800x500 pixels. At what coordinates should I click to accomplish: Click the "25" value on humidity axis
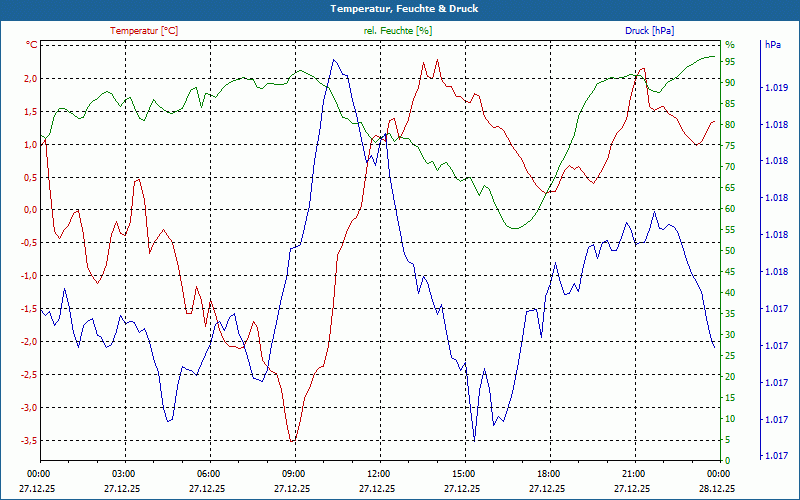click(730, 356)
